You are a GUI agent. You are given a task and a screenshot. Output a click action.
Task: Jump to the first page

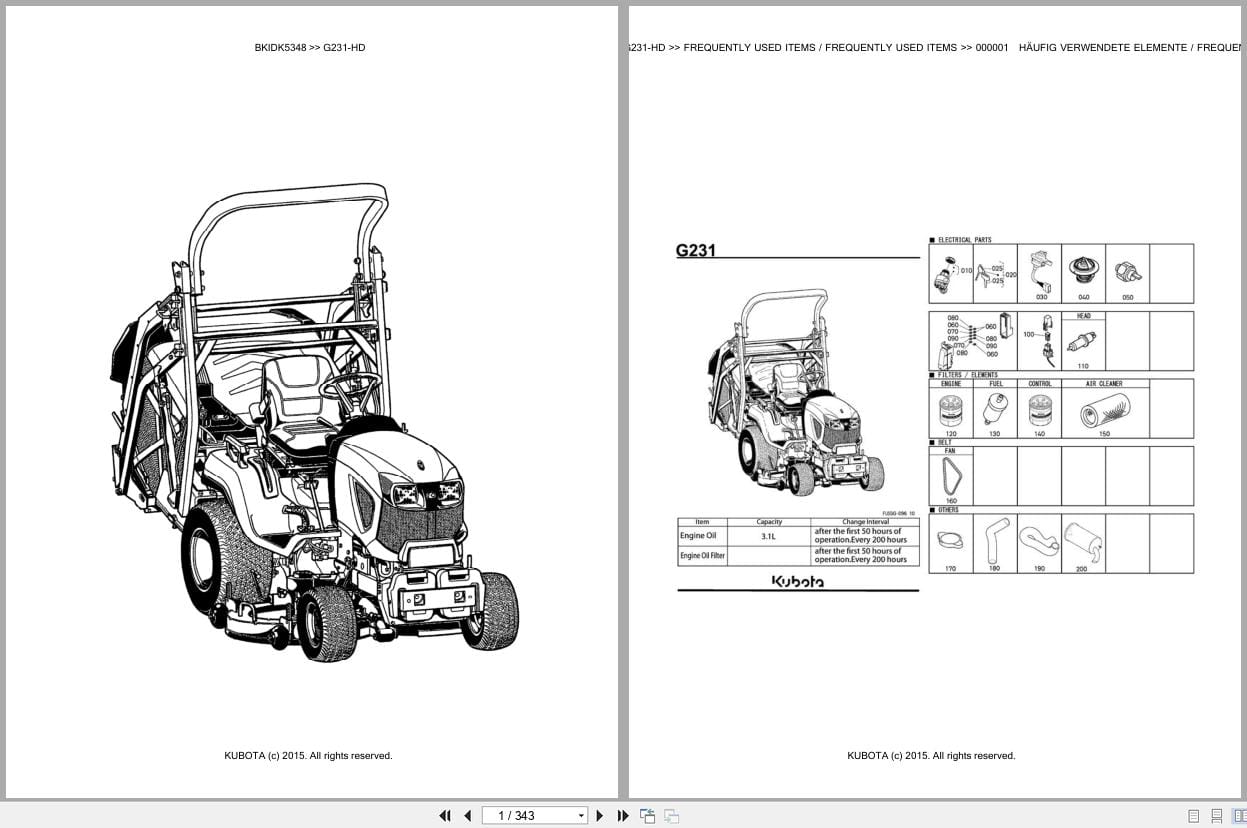pyautogui.click(x=445, y=816)
